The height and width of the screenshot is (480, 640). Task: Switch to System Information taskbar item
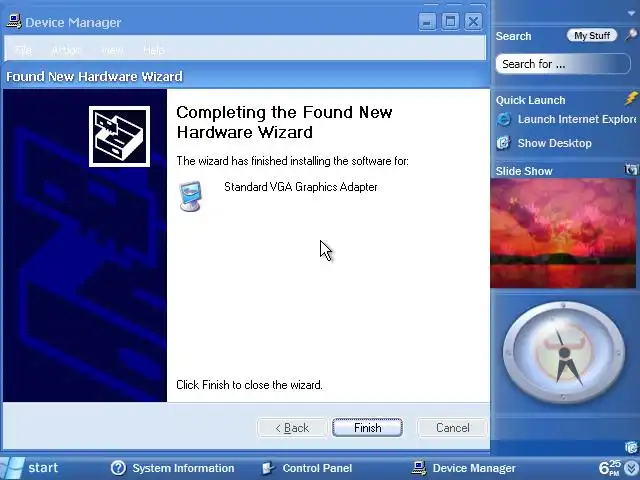click(173, 468)
